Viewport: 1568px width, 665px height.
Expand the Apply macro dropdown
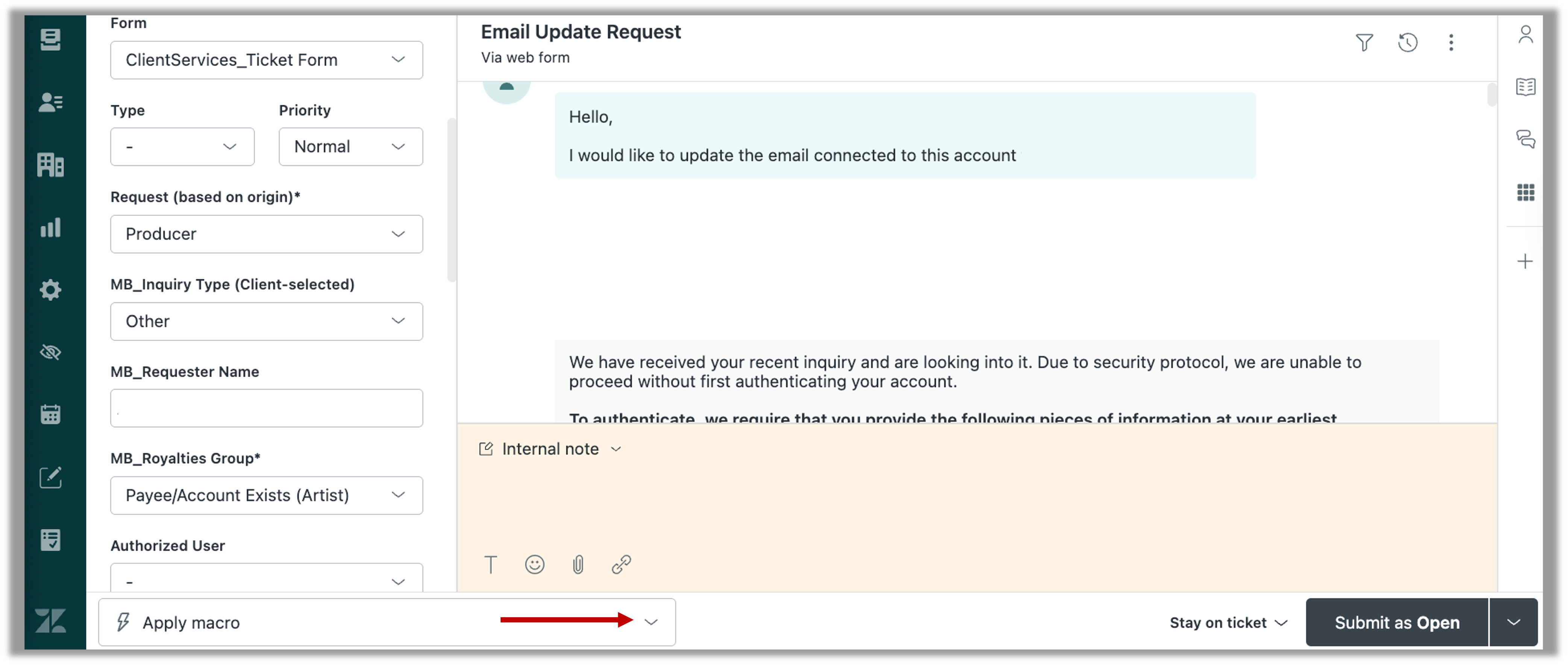651,622
